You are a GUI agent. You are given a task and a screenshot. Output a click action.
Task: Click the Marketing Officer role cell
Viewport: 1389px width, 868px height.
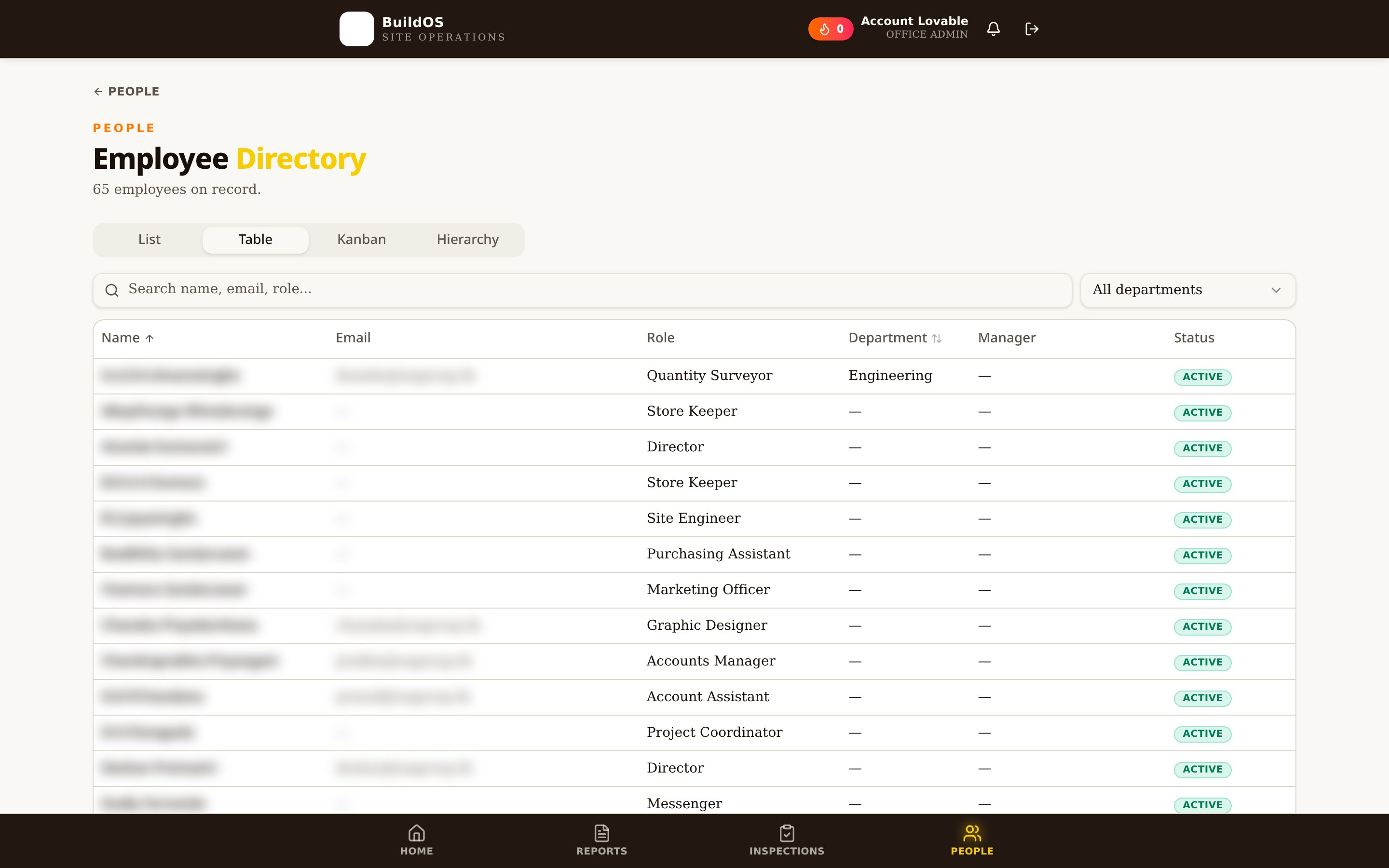[708, 590]
